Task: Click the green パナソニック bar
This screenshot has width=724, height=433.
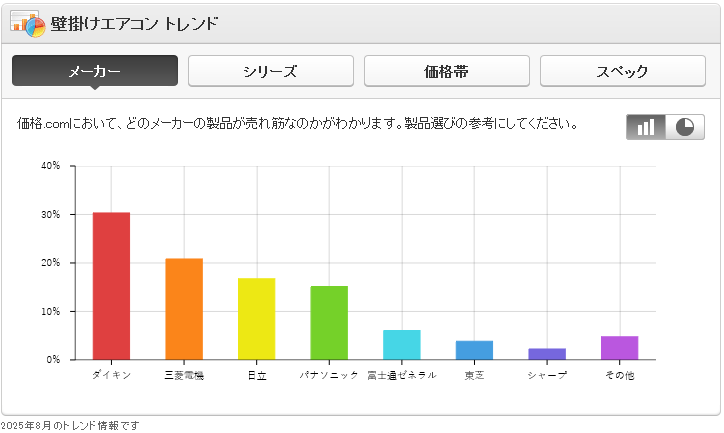Action: (x=329, y=323)
